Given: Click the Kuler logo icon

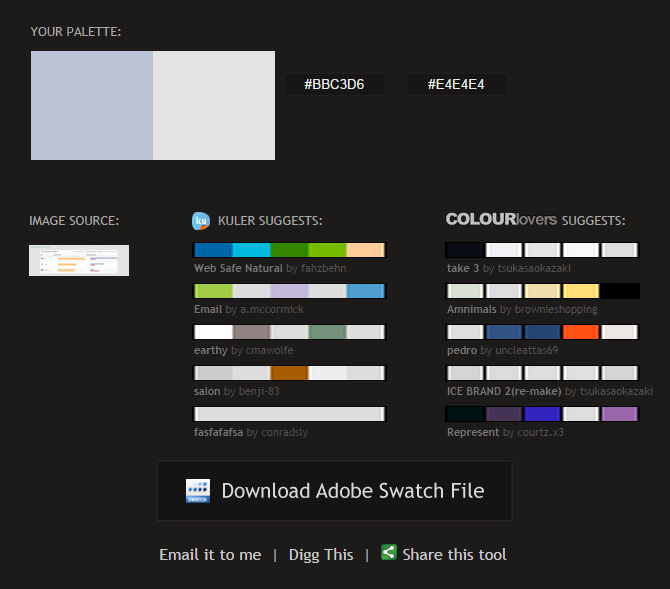Looking at the screenshot, I should (x=200, y=221).
